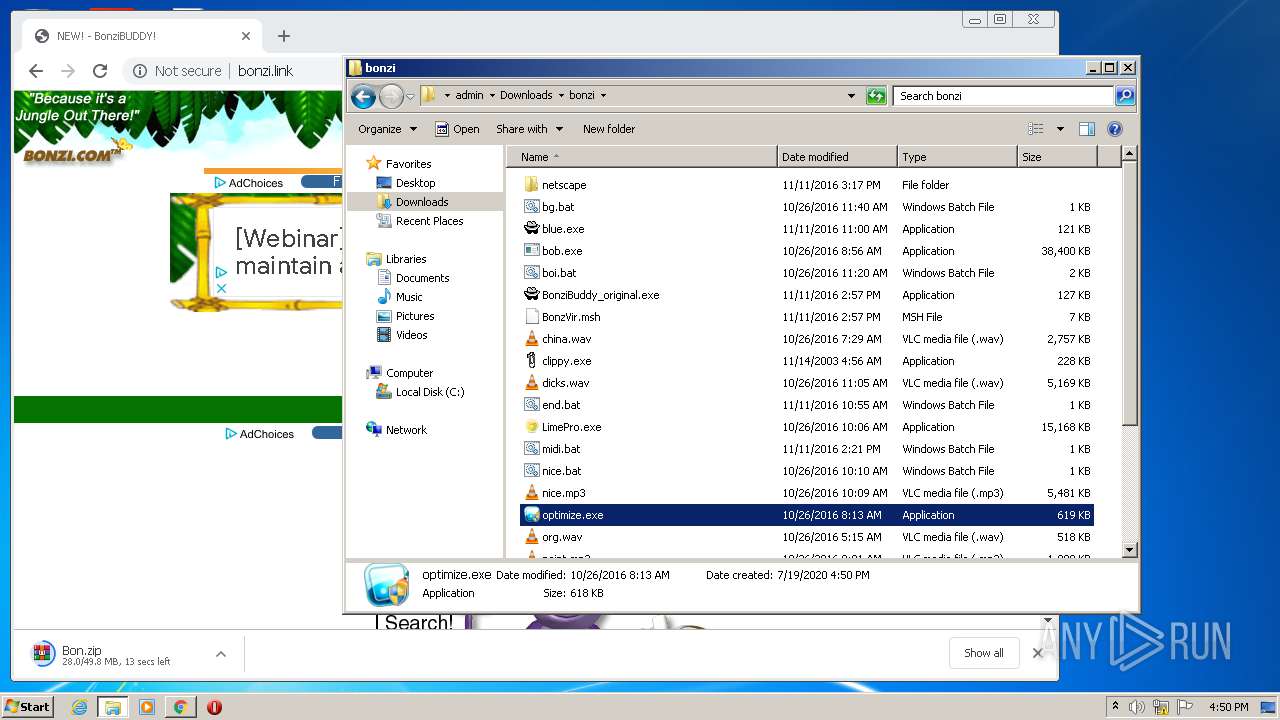Viewport: 1280px width, 720px height.
Task: Open the view options dropdown arrow
Action: tap(1060, 129)
